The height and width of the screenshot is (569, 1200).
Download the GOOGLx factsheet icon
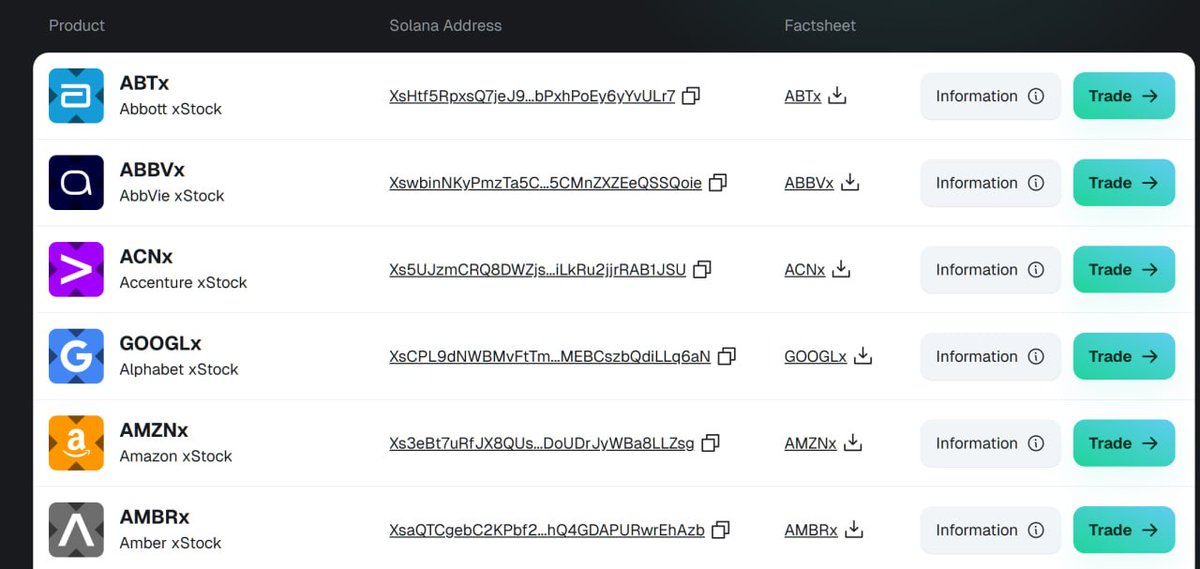(863, 356)
